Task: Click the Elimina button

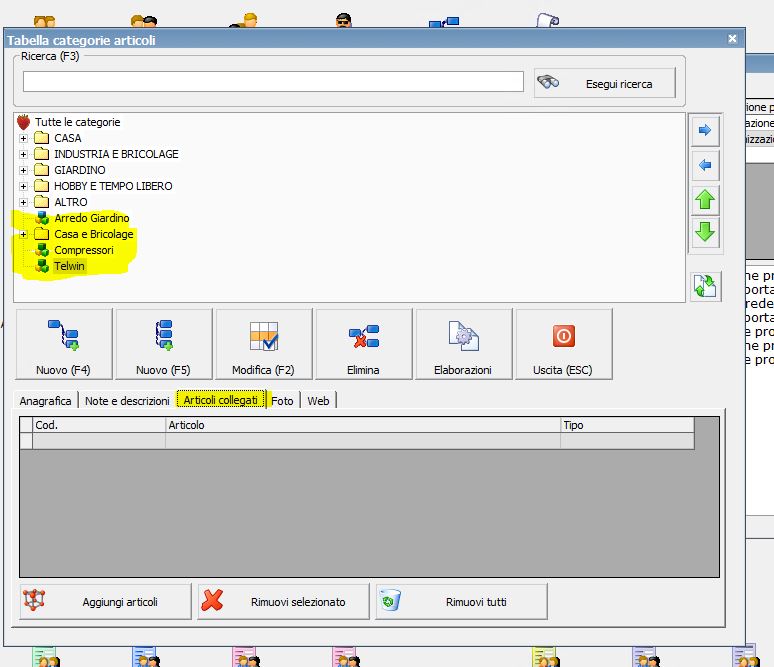Action: coord(364,344)
